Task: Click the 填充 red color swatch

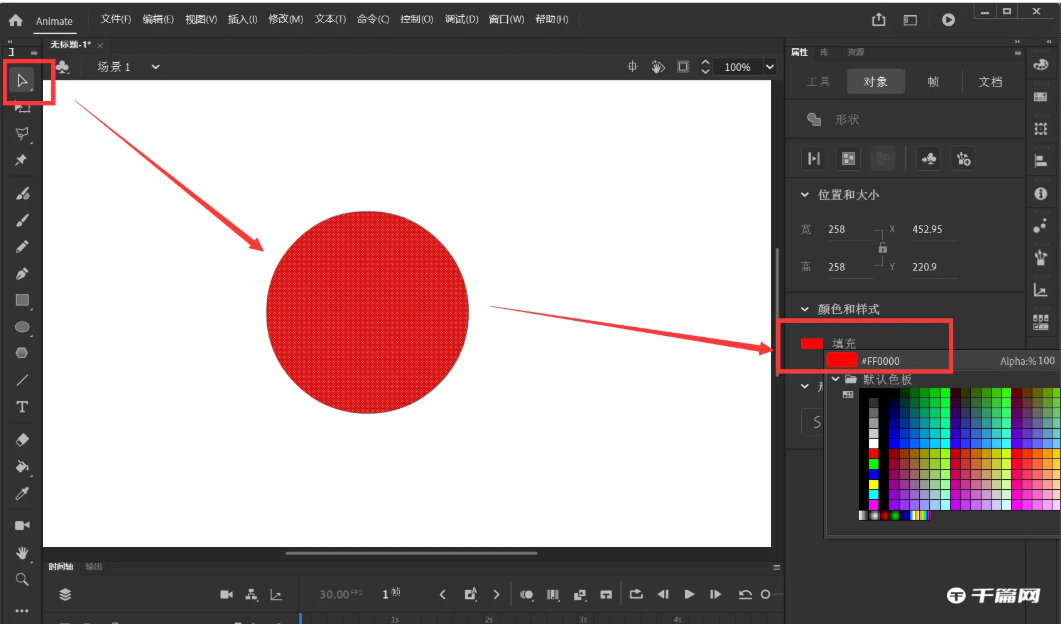Action: click(811, 343)
